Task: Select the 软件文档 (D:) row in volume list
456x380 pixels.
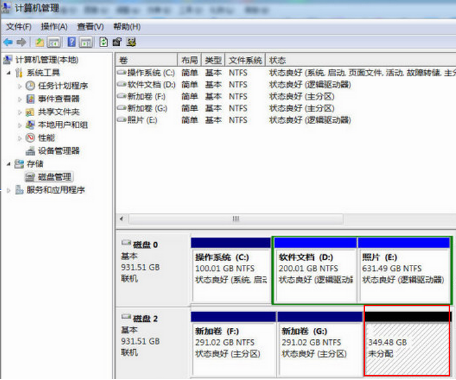Action: pyautogui.click(x=286, y=85)
